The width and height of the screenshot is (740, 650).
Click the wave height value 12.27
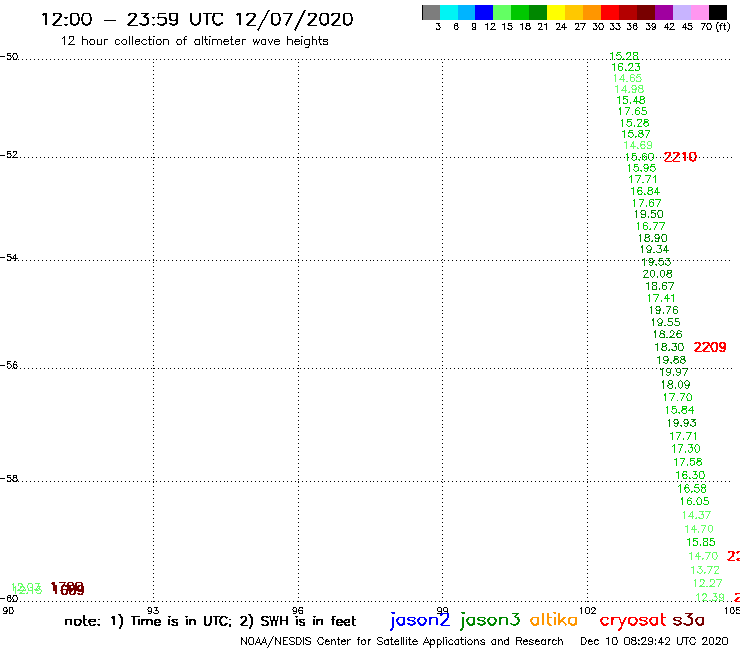tap(707, 583)
